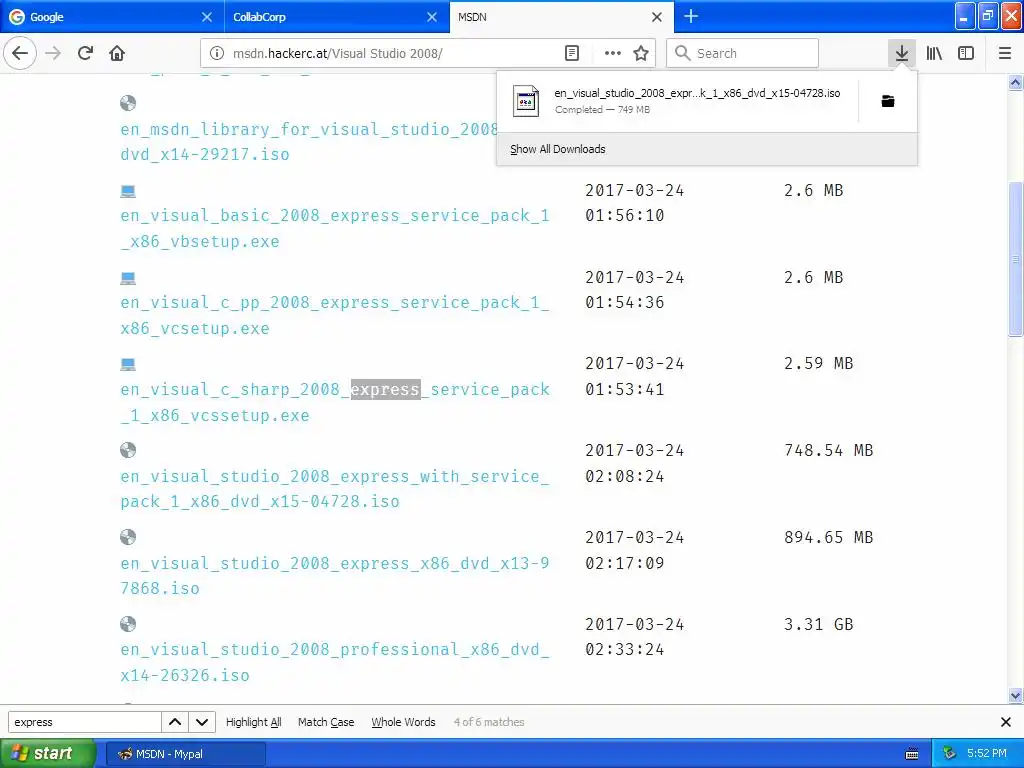Download en_visual_c_sharp_2008 vcssetup.exe link
Image resolution: width=1024 pixels, height=768 pixels.
[x=334, y=402]
